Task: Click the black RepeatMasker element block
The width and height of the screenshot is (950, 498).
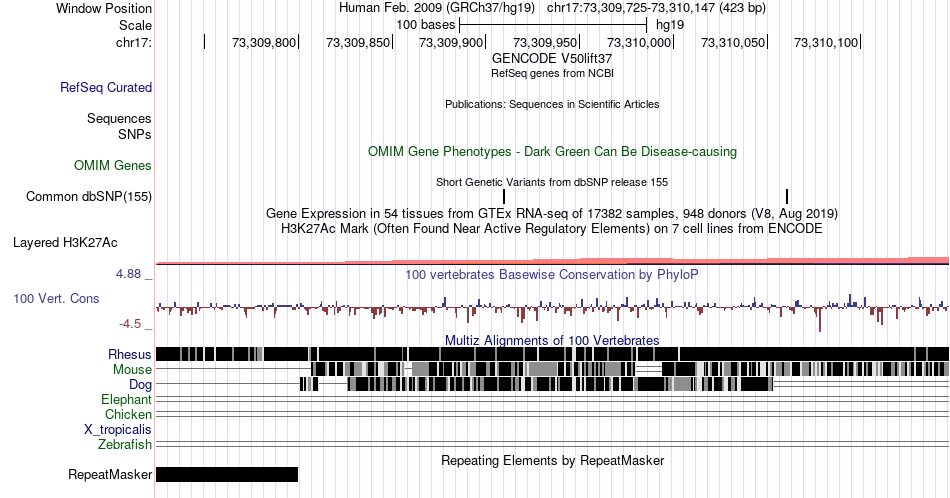Action: tap(227, 474)
